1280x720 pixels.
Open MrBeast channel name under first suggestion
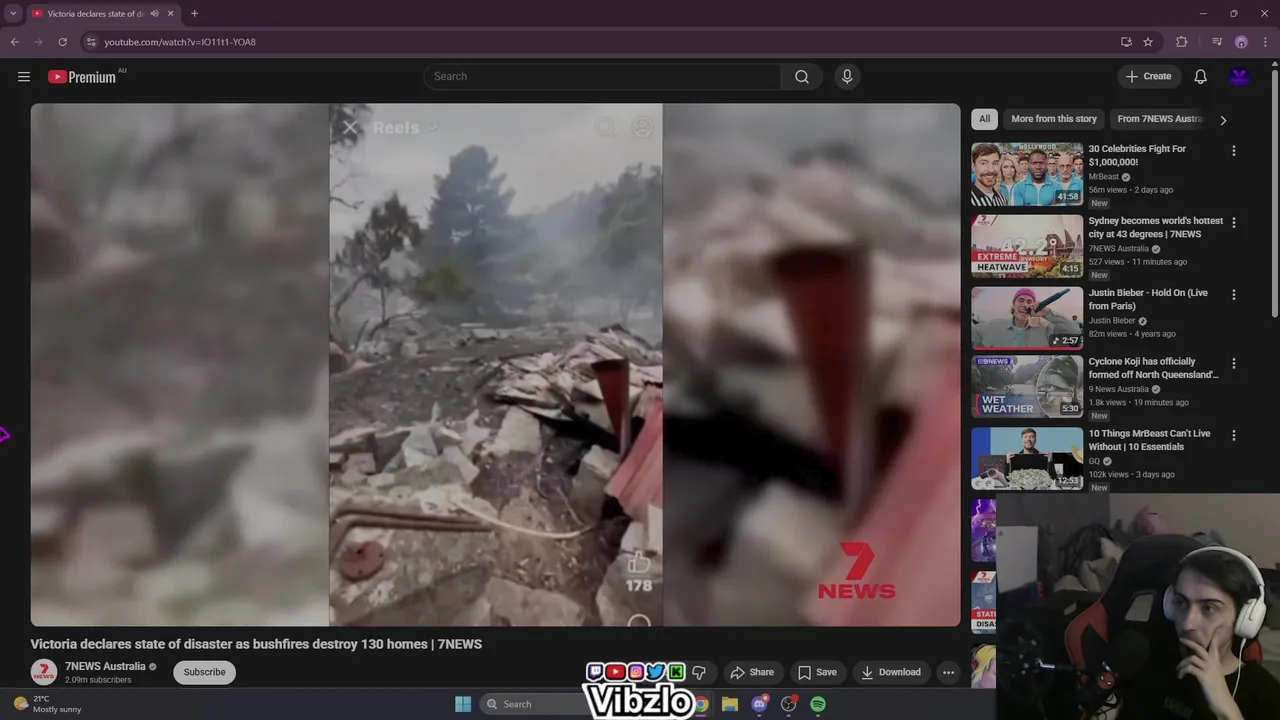[1104, 177]
